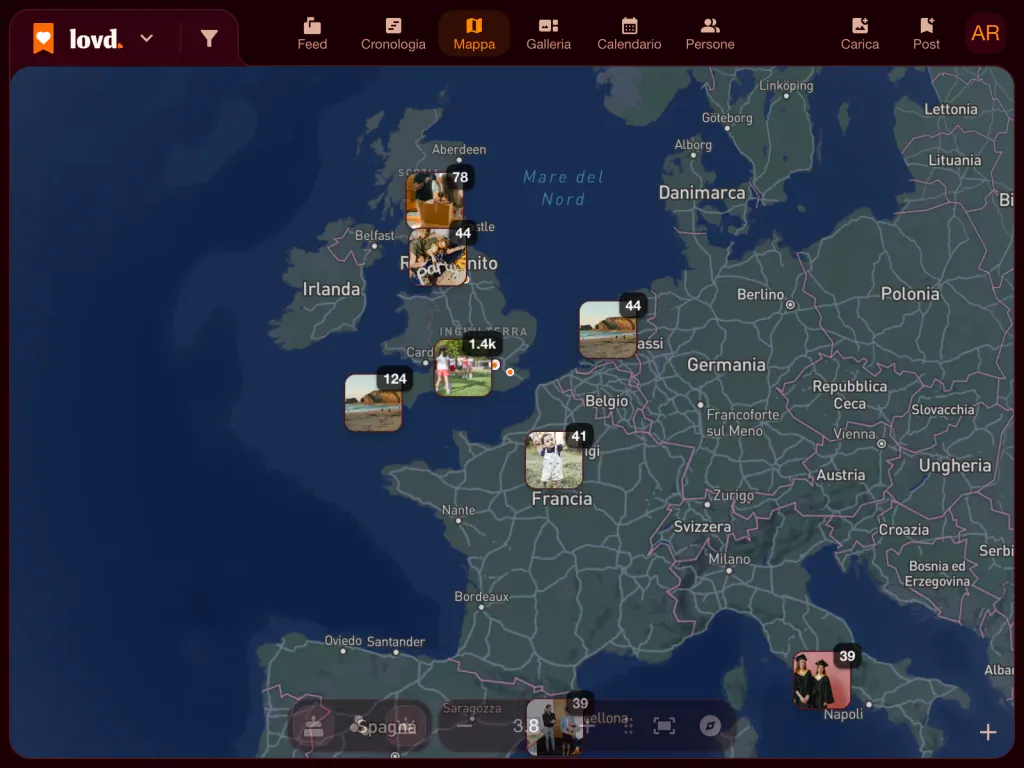
Task: Click the Polonia label on map
Action: click(x=910, y=294)
